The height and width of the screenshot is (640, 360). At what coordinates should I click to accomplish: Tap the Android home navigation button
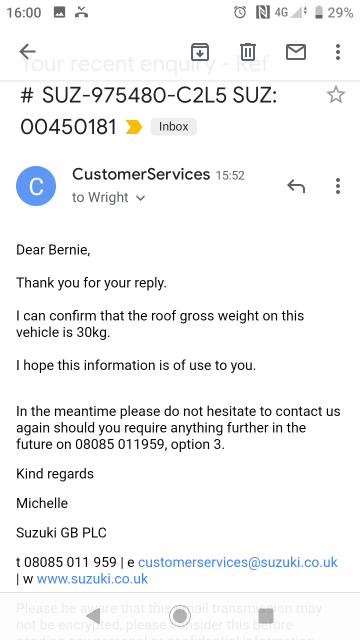(x=180, y=616)
